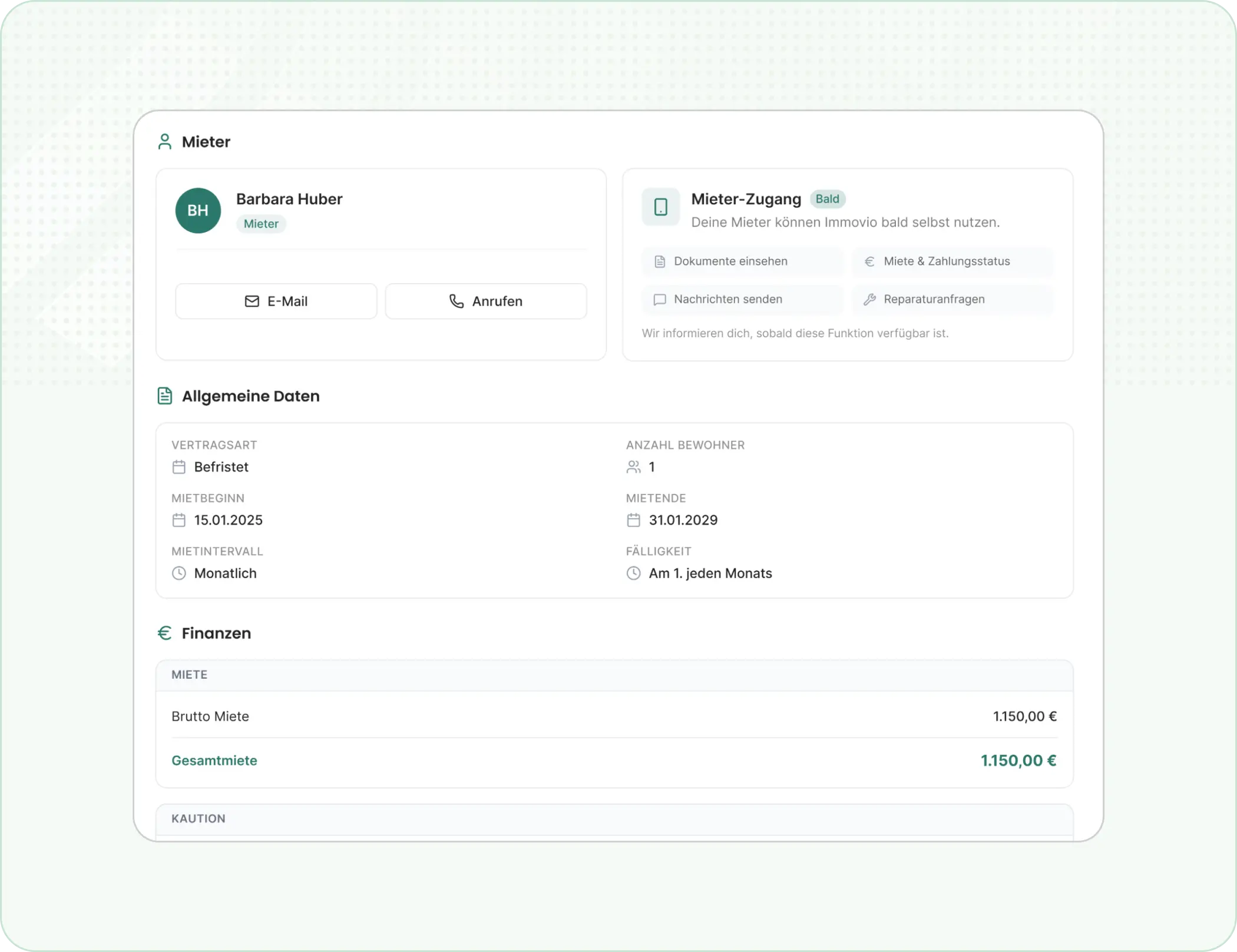This screenshot has height=952, width=1237.
Task: Click the Mieter person icon heading
Action: 164,142
